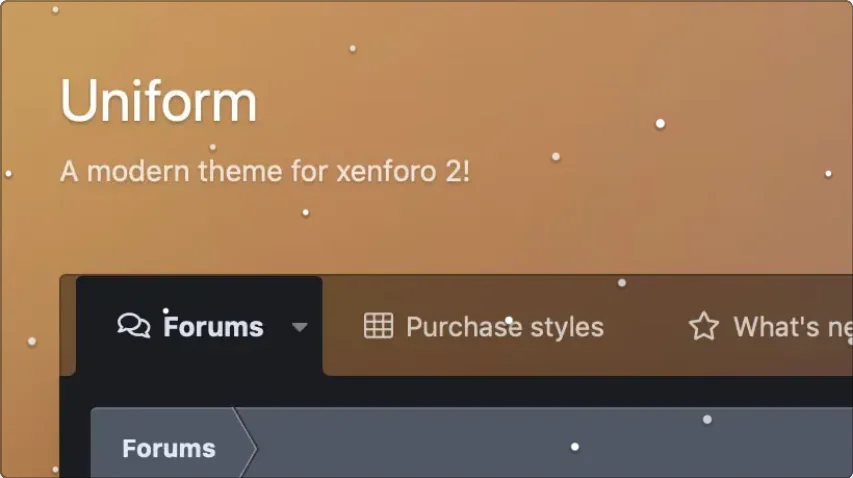Click the chevron separator after Forums breadcrumb
This screenshot has height=478, width=853.
246,443
